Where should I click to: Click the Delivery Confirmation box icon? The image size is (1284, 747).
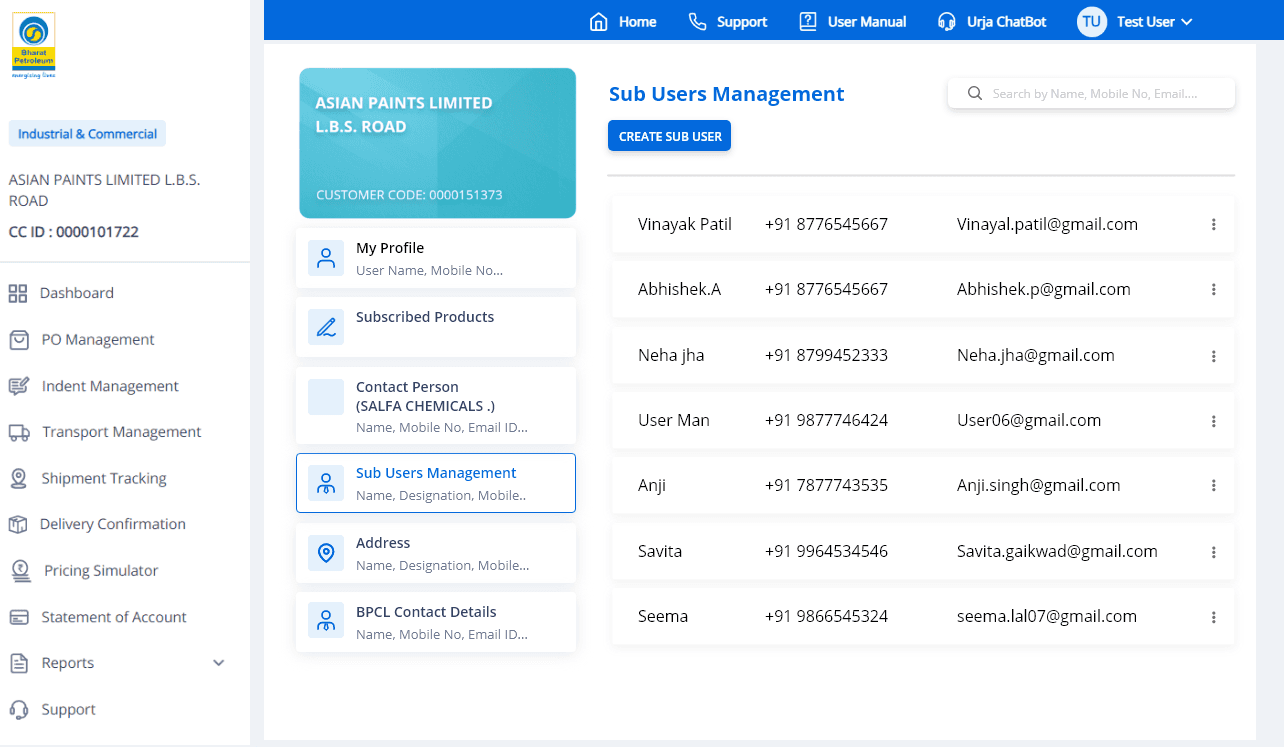18,524
